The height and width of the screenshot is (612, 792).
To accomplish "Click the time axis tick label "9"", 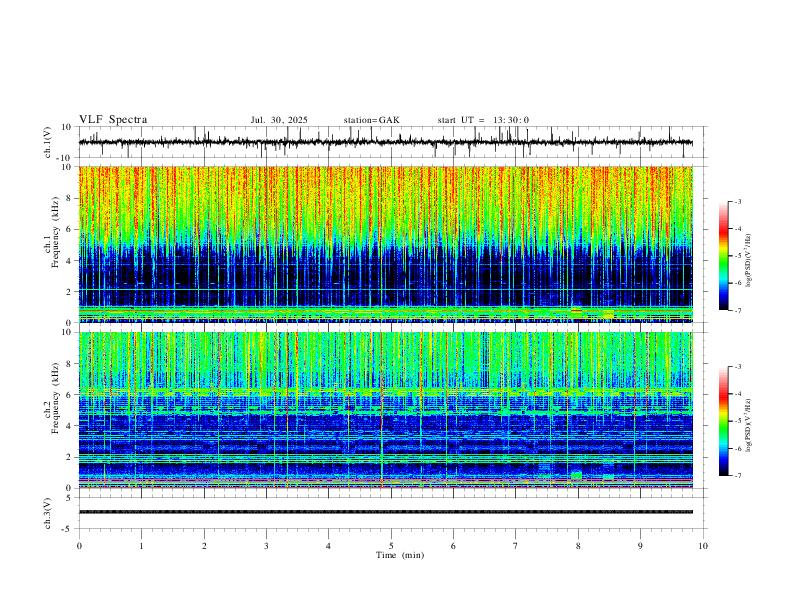I will tap(640, 546).
